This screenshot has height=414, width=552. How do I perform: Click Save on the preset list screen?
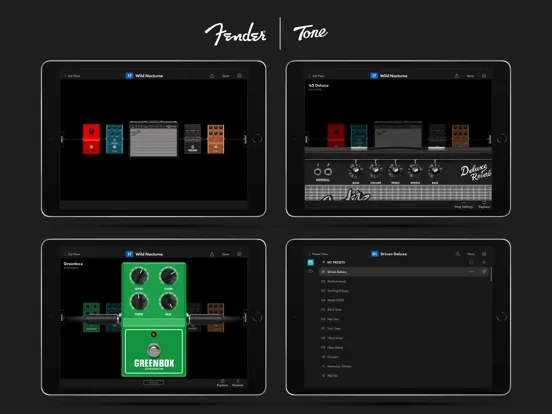click(x=471, y=254)
